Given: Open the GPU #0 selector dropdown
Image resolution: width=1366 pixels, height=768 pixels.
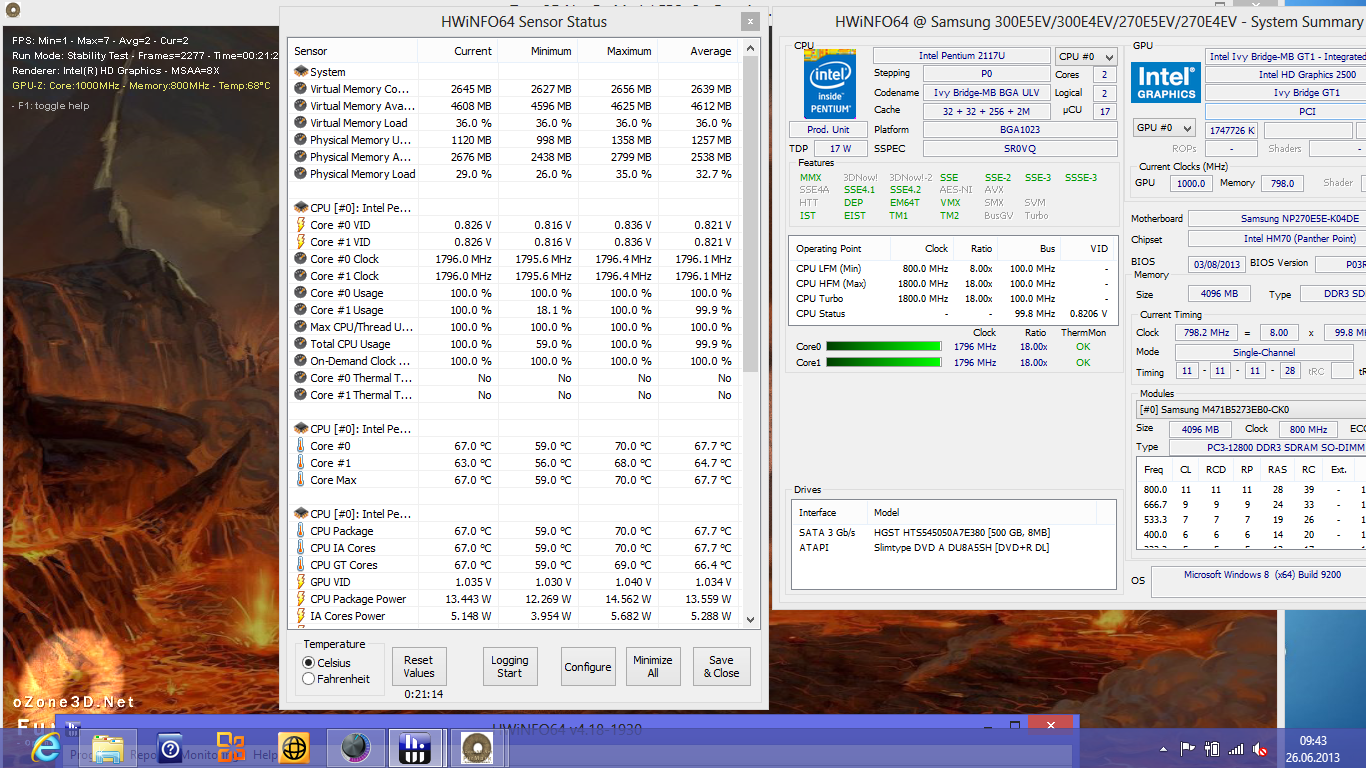Looking at the screenshot, I should tap(1164, 128).
